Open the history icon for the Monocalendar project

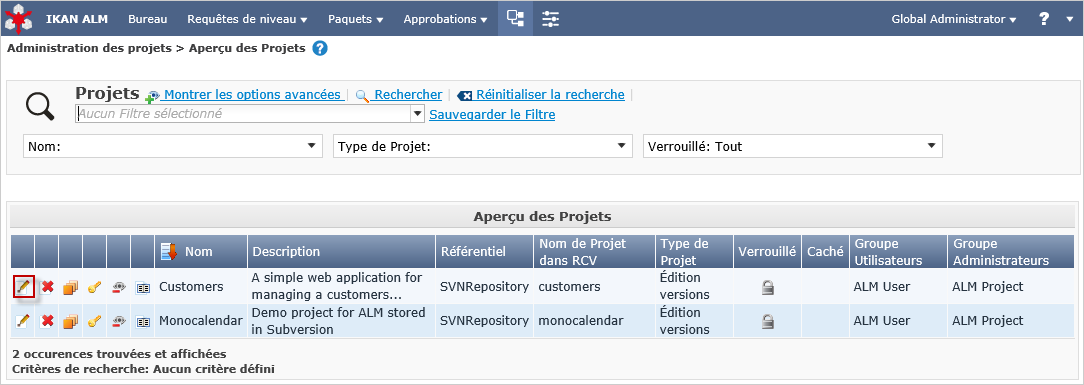[142, 321]
